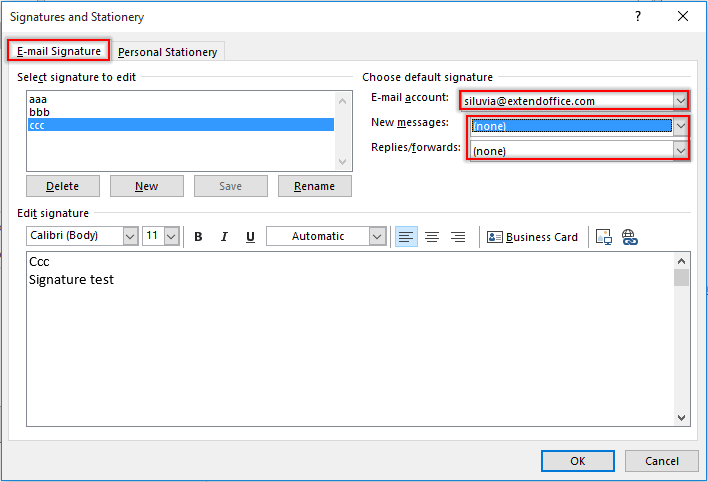The height and width of the screenshot is (482, 708).
Task: Click the edit signature scrollbar thumb
Action: (x=681, y=277)
